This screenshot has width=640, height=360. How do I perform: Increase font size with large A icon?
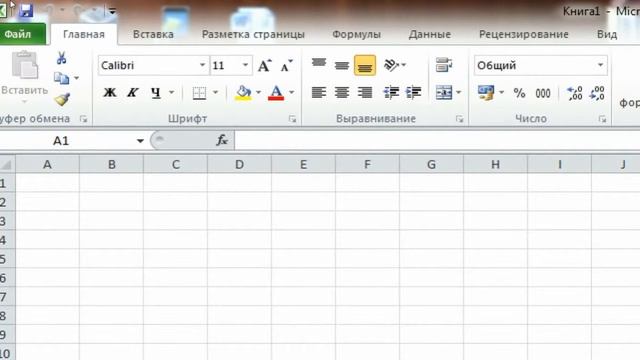point(264,66)
